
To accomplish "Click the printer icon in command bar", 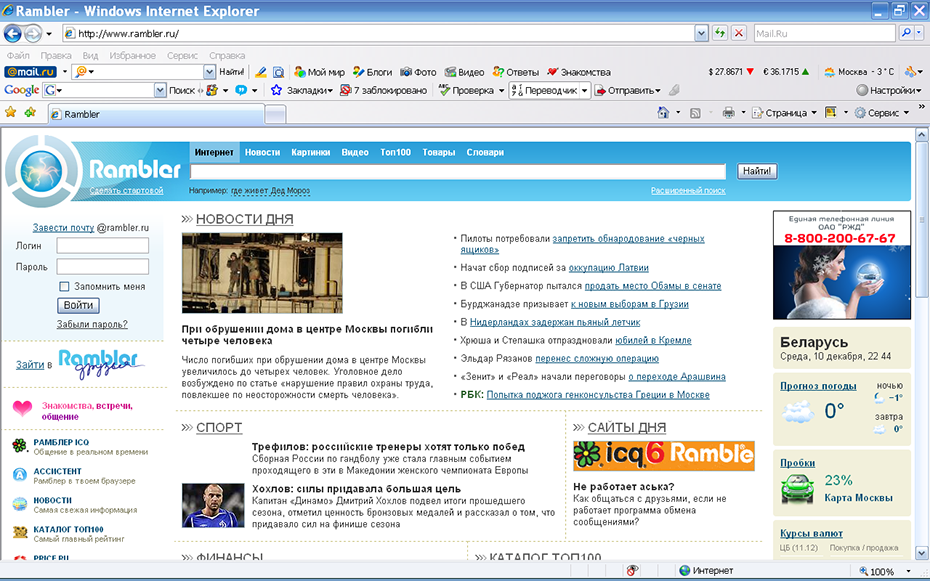I will click(729, 113).
